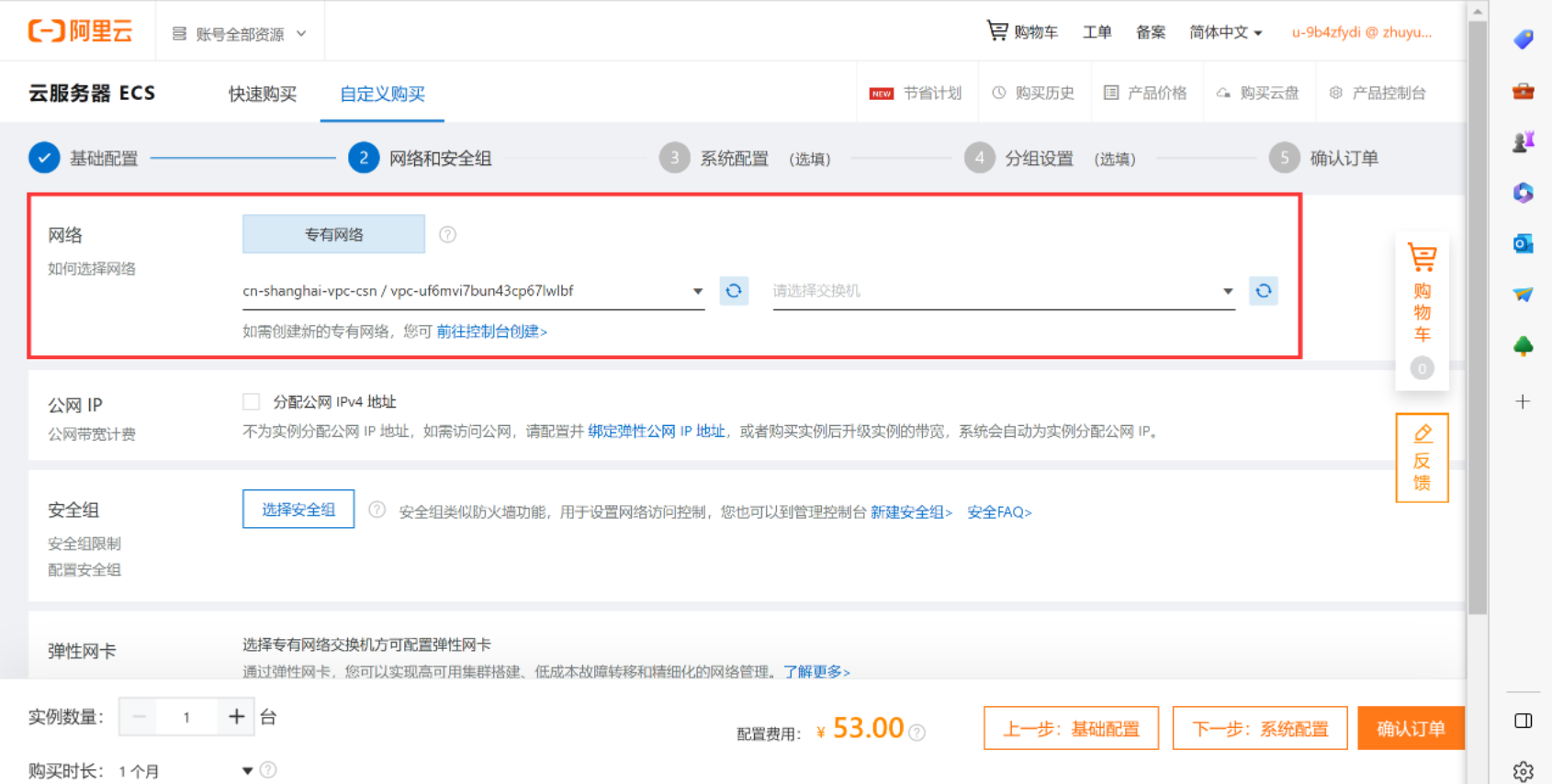The image size is (1552, 784).
Task: Select the 专有网络 network type button
Action: 333,234
